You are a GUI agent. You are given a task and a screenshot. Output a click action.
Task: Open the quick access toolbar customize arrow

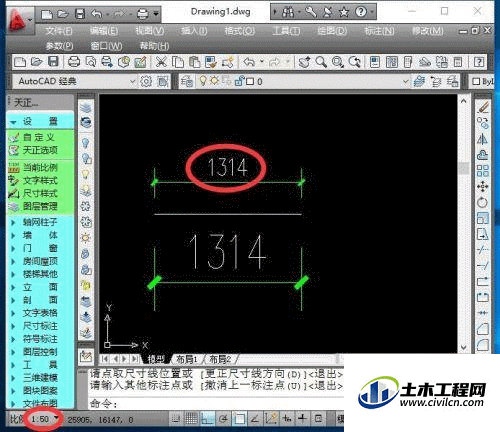[x=156, y=14]
